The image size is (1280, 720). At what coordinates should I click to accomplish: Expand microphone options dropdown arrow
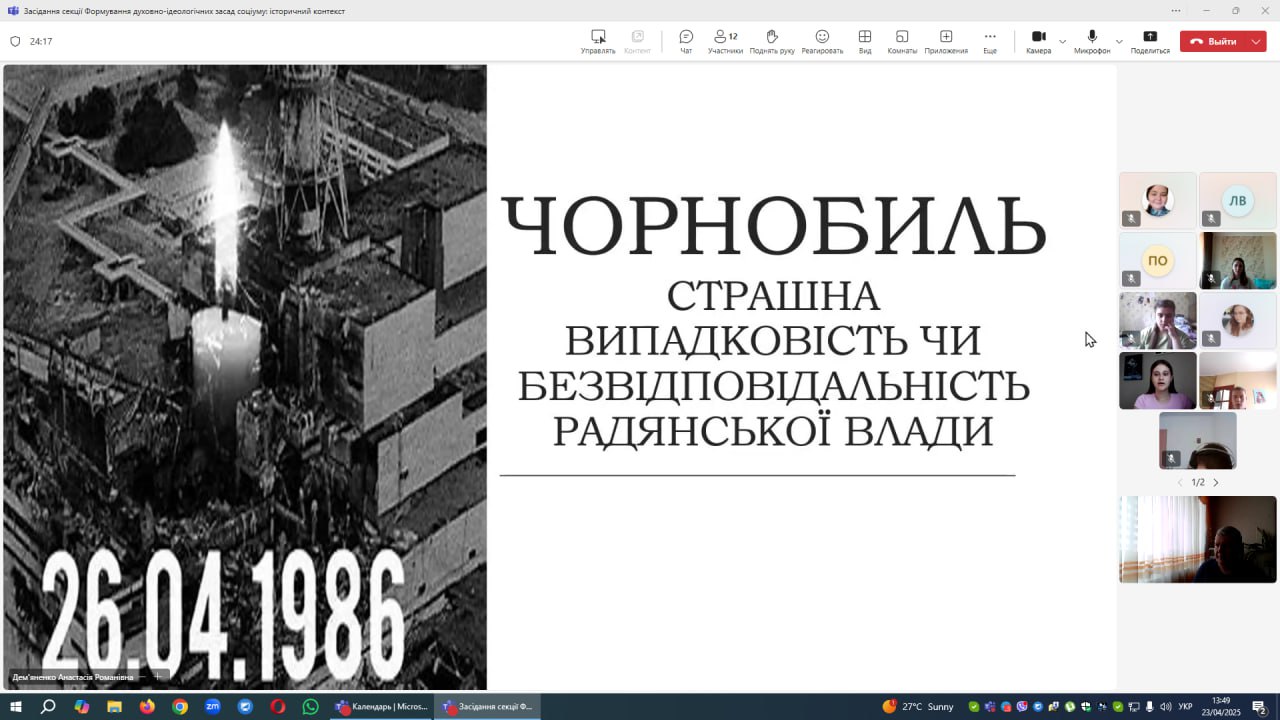[1119, 42]
